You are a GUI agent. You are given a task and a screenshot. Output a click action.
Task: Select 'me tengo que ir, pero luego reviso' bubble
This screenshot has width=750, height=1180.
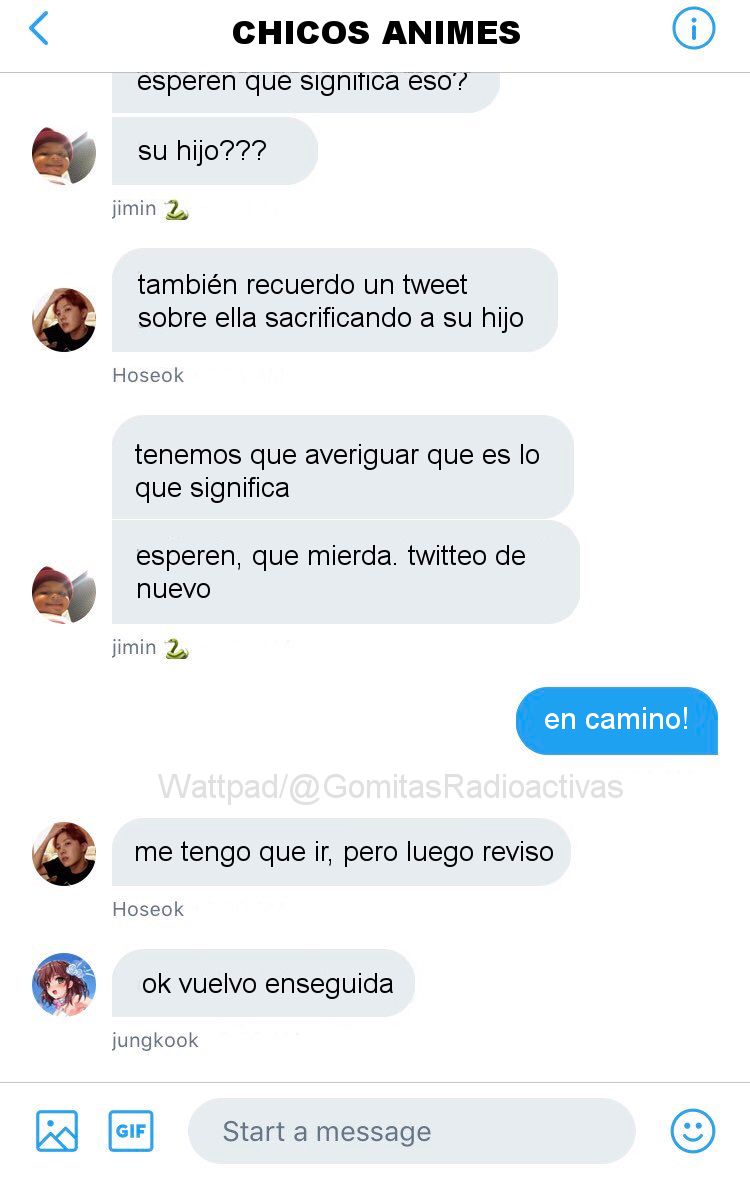[341, 852]
